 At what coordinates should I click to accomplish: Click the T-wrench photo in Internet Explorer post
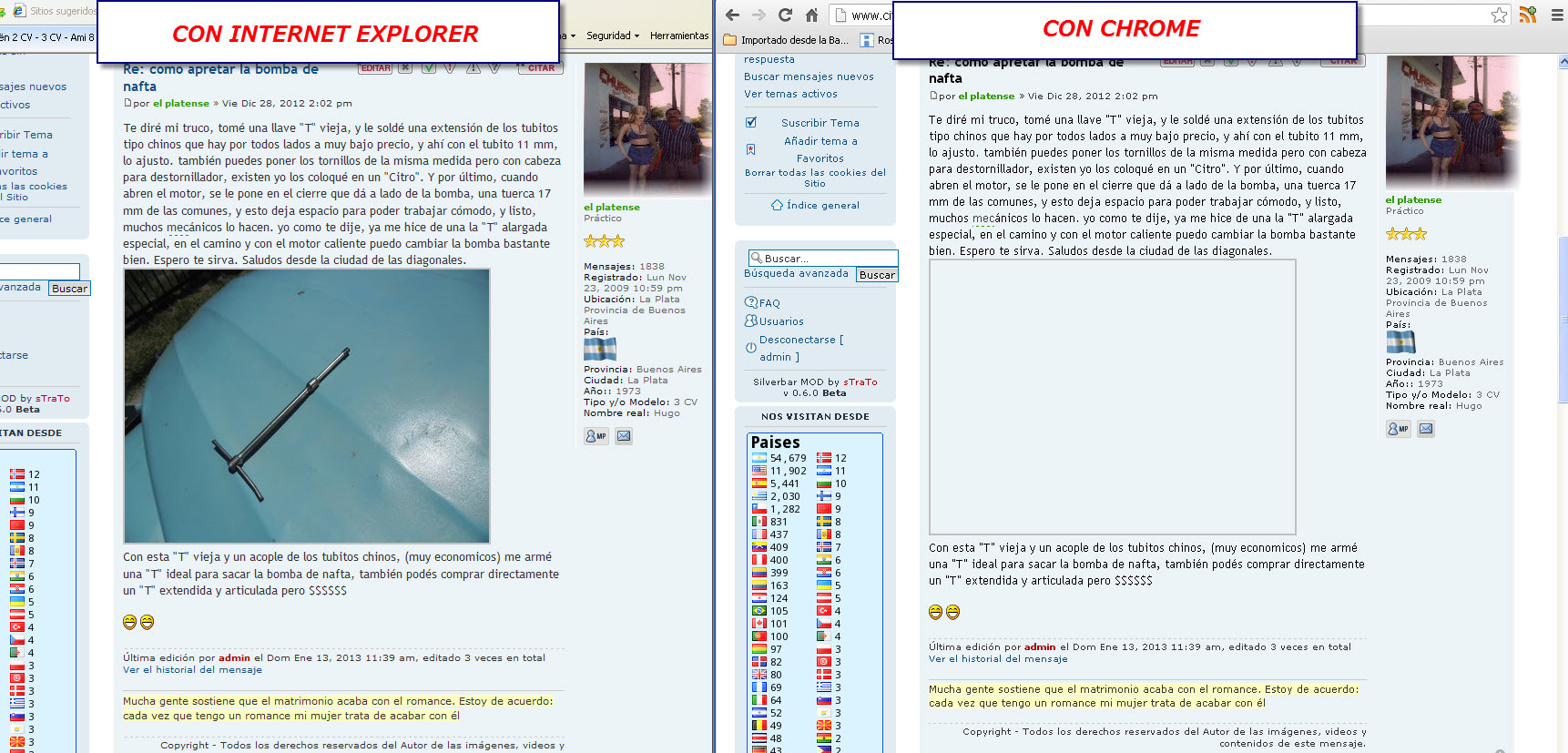[x=307, y=406]
